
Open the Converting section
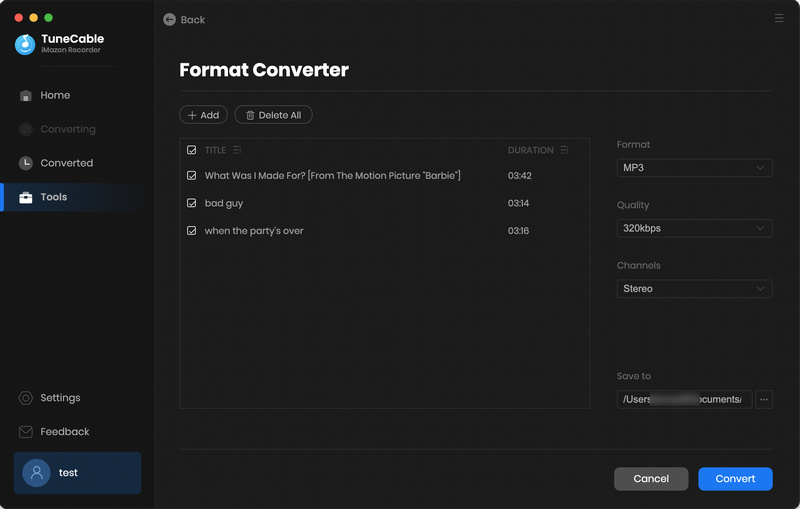pos(68,129)
